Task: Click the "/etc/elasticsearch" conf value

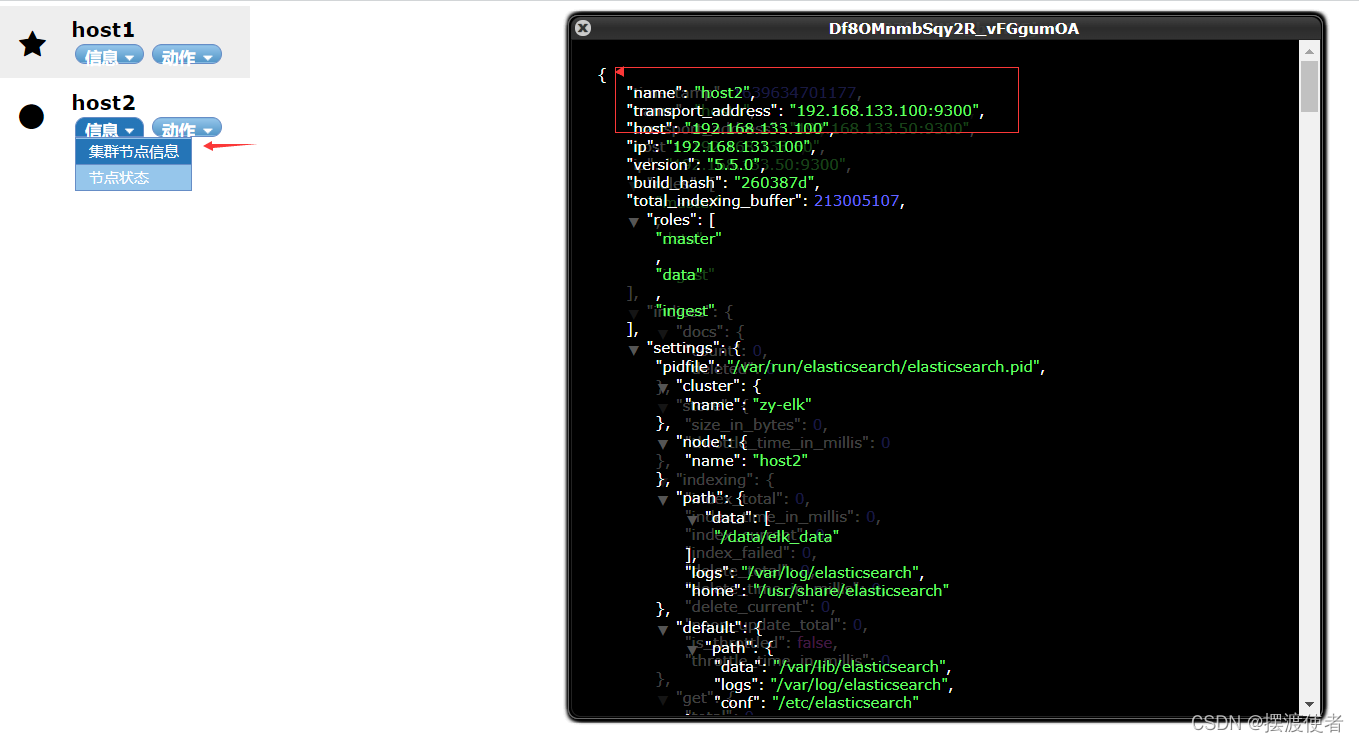Action: [x=845, y=703]
